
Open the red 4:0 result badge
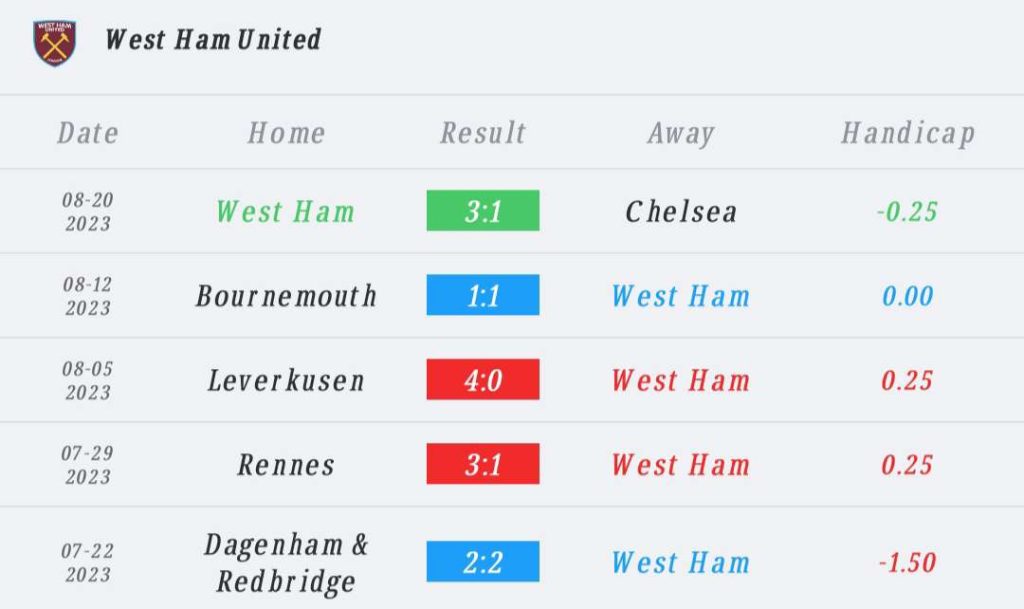[x=483, y=379]
